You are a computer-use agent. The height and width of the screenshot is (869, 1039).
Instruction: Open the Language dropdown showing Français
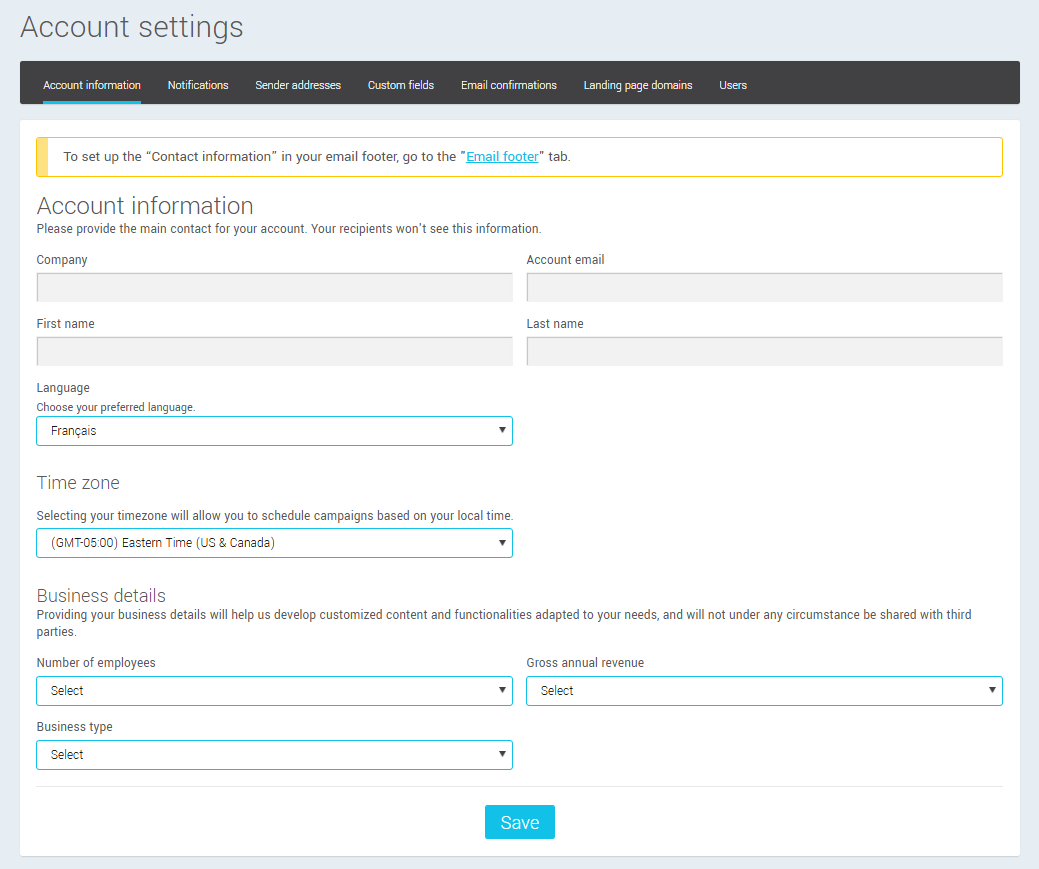274,430
